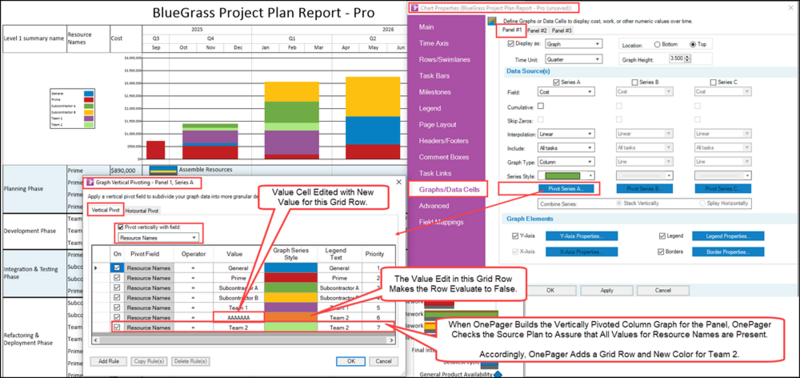The image size is (800, 378).
Task: Toggle the Y-Axis checkbox
Action: pos(515,236)
